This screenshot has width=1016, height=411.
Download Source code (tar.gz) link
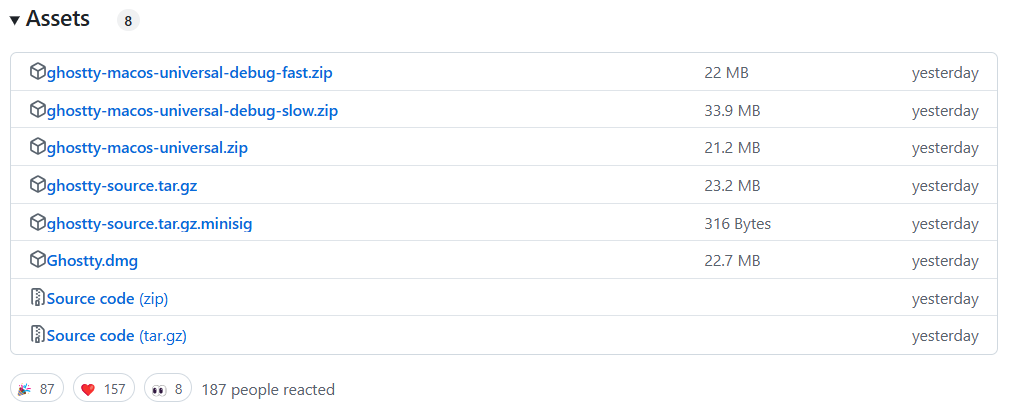click(116, 336)
